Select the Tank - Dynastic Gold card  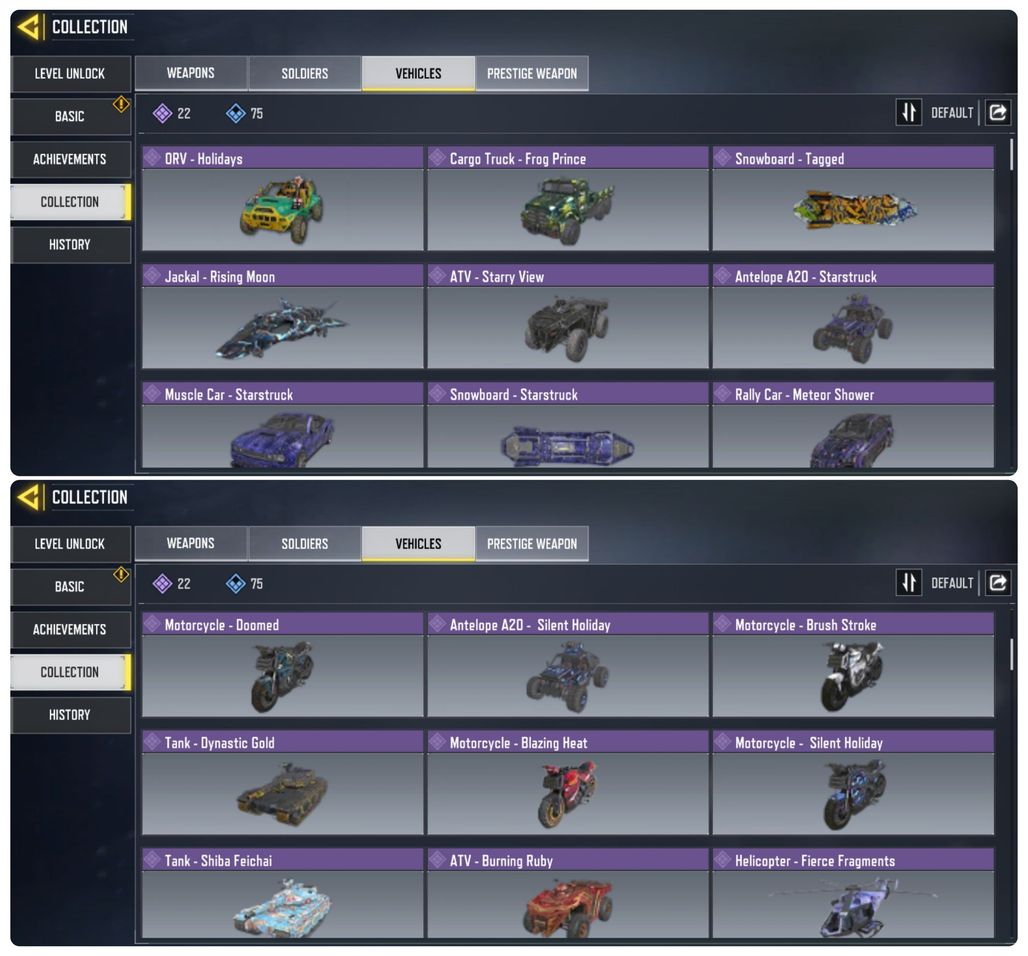coord(283,782)
